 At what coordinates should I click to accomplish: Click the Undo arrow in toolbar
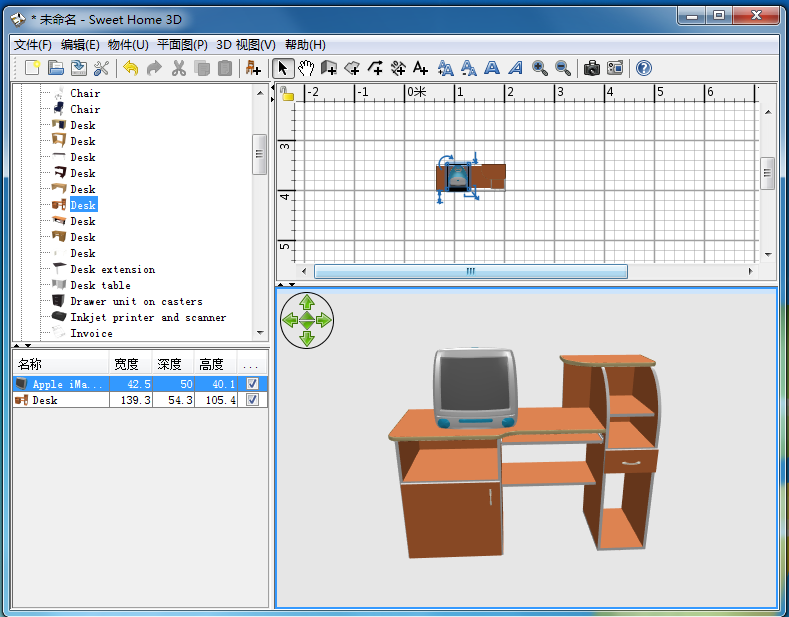(x=130, y=68)
